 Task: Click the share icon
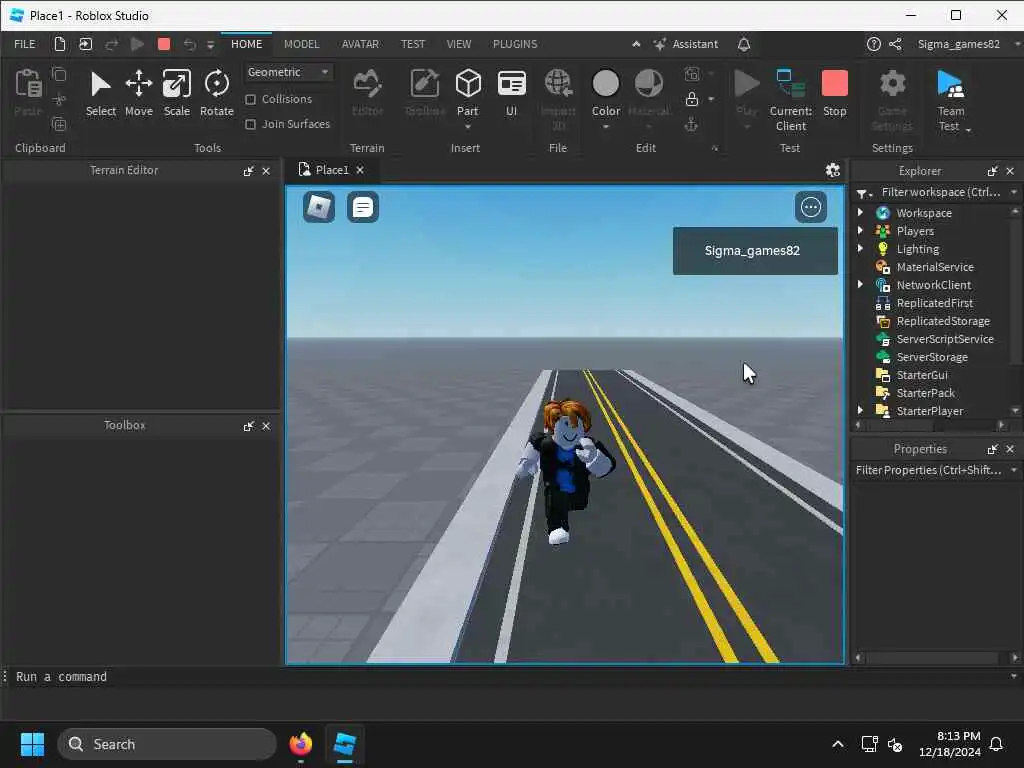[895, 44]
